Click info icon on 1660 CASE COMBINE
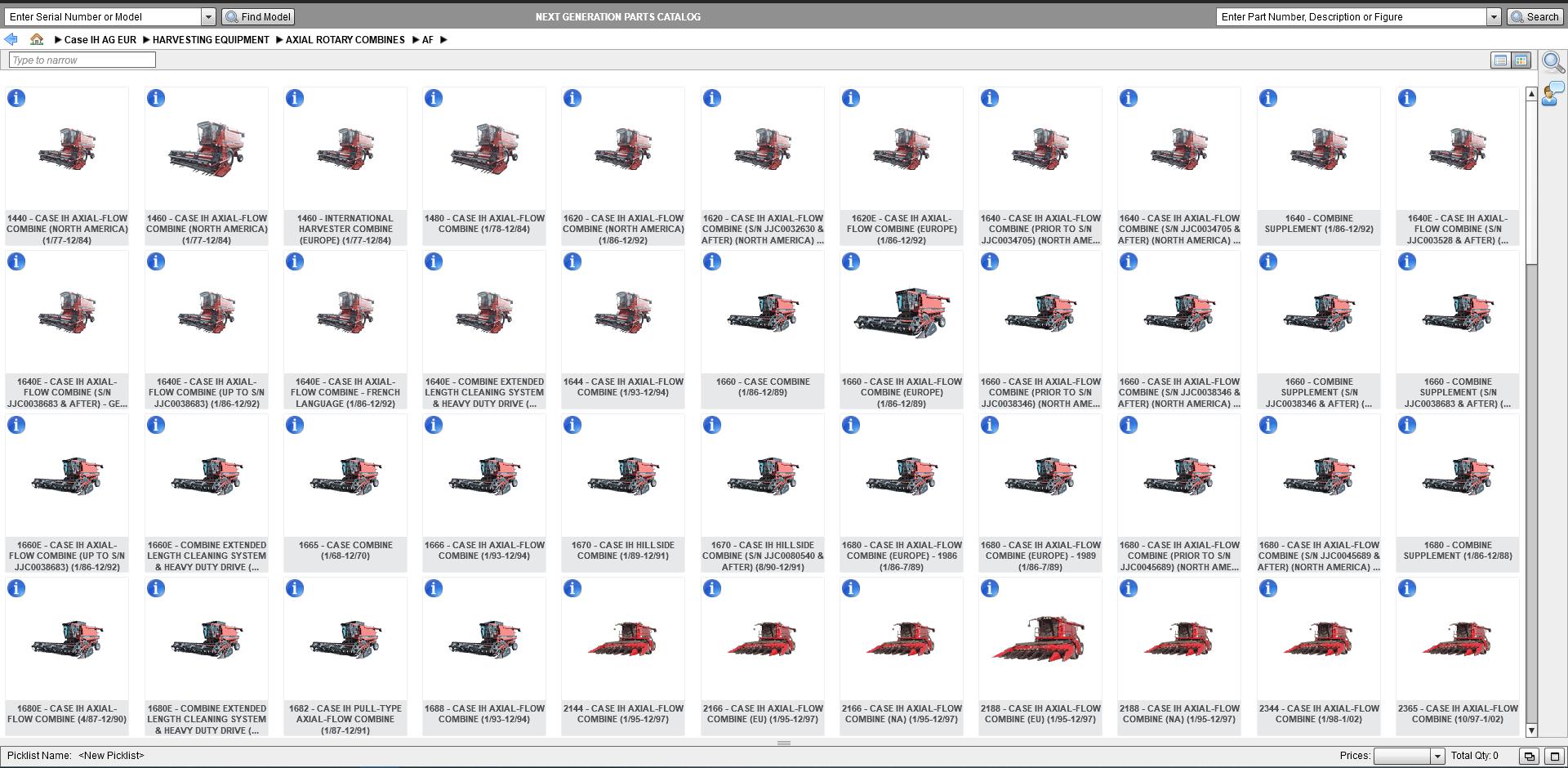The image size is (1568, 768). pos(711,261)
